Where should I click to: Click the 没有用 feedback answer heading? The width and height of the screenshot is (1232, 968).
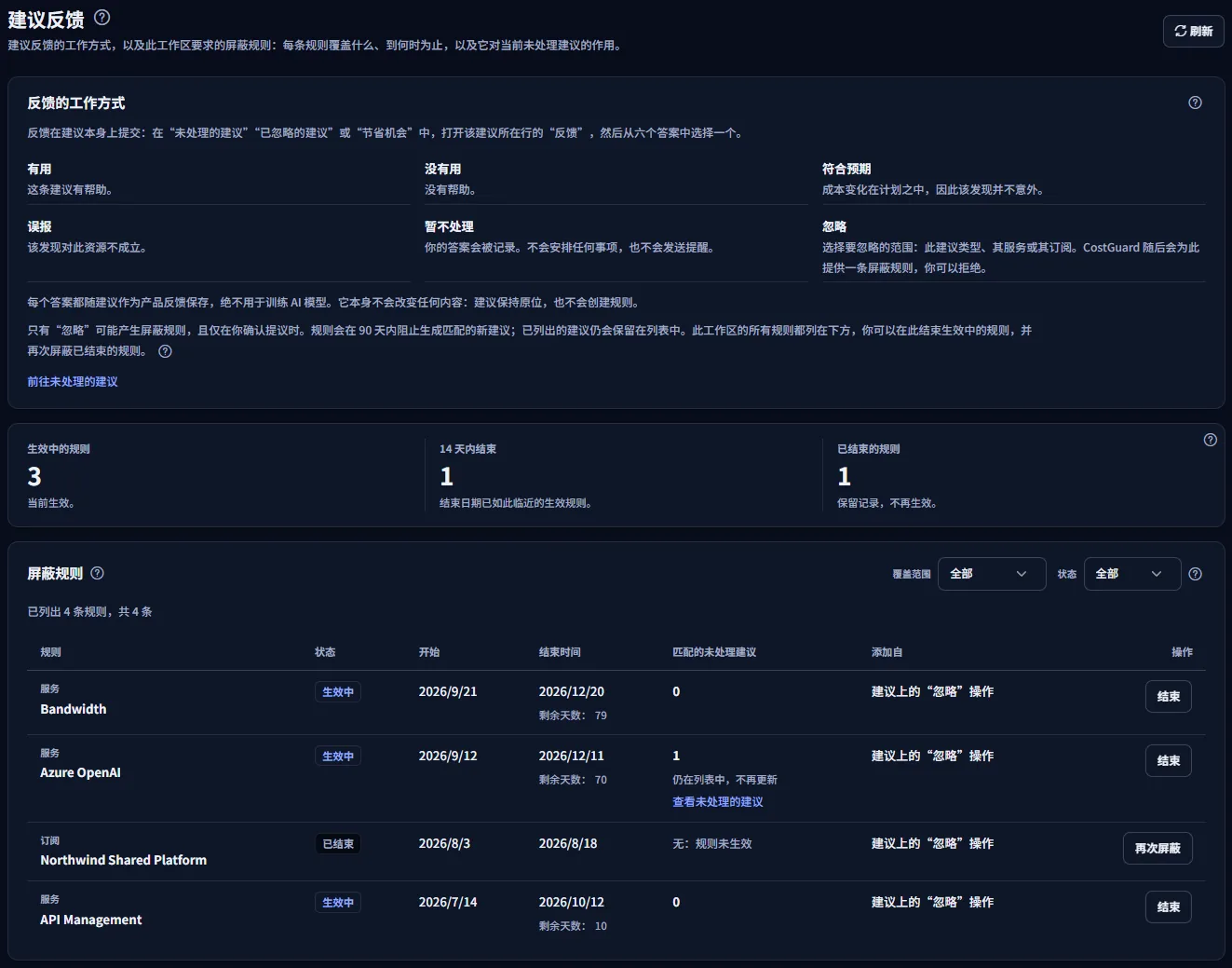pyautogui.click(x=442, y=169)
